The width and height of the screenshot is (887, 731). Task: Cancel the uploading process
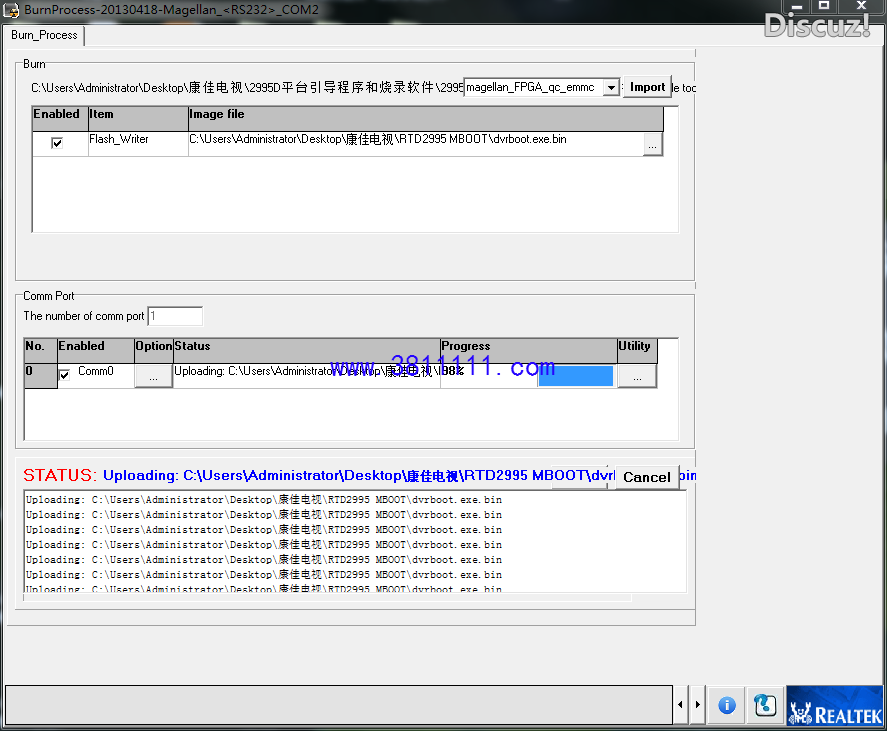[x=647, y=477]
